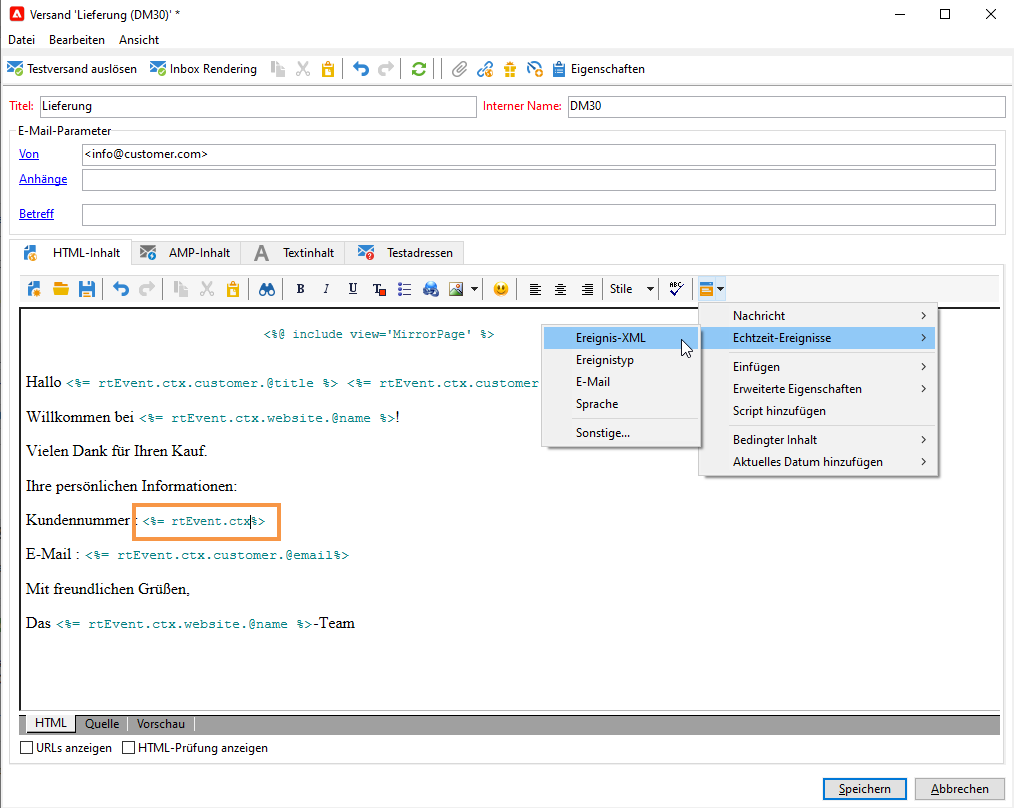Expand Erweiterte Eigenschaften submenu
1014x808 pixels.
819,389
